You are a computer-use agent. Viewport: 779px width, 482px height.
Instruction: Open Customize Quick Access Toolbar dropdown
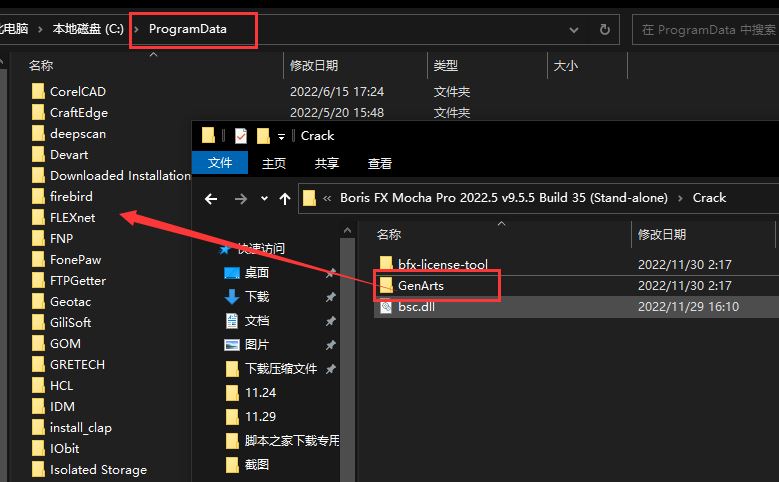tap(281, 137)
